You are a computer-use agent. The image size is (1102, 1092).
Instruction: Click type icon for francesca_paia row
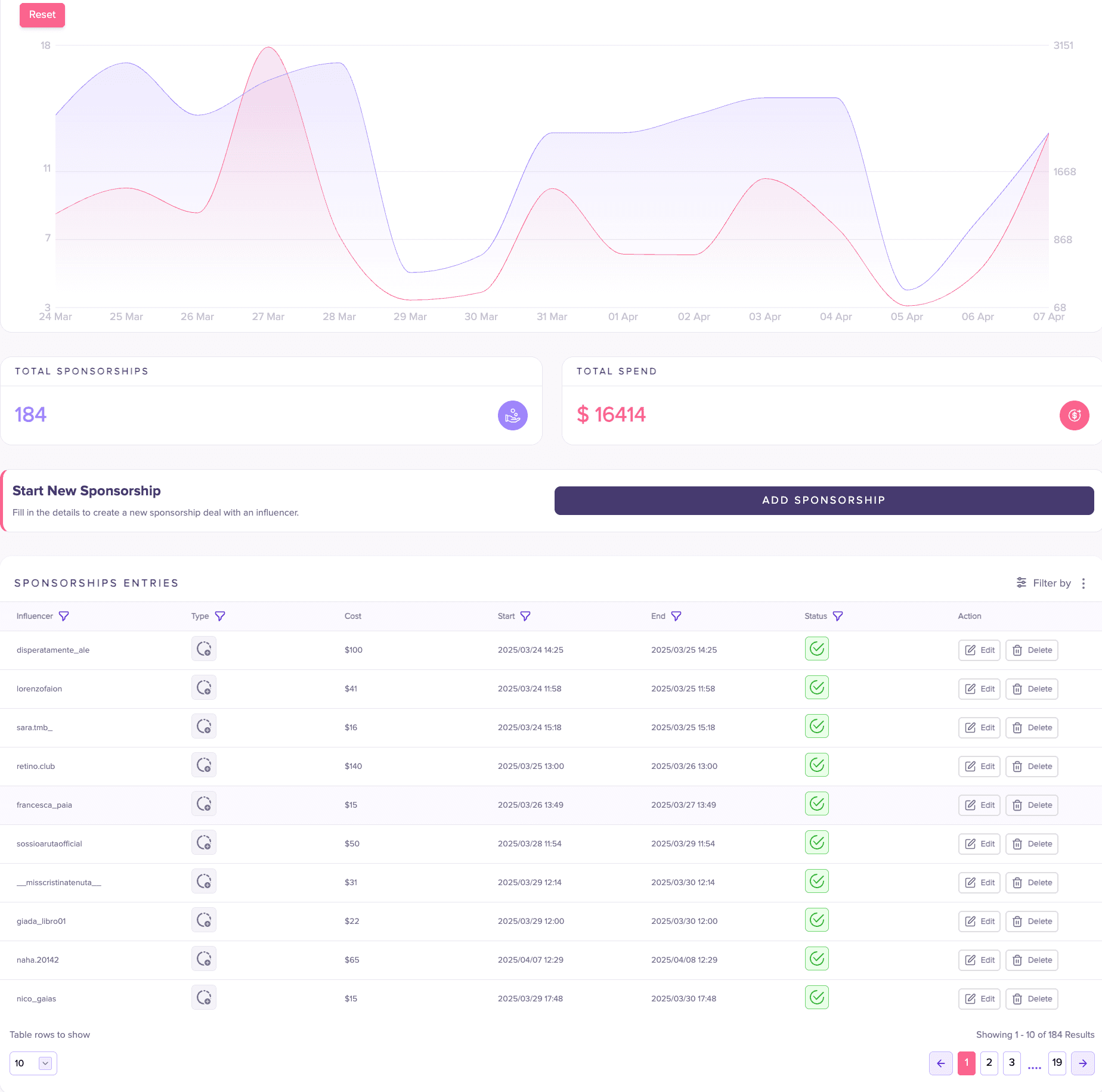tap(204, 804)
